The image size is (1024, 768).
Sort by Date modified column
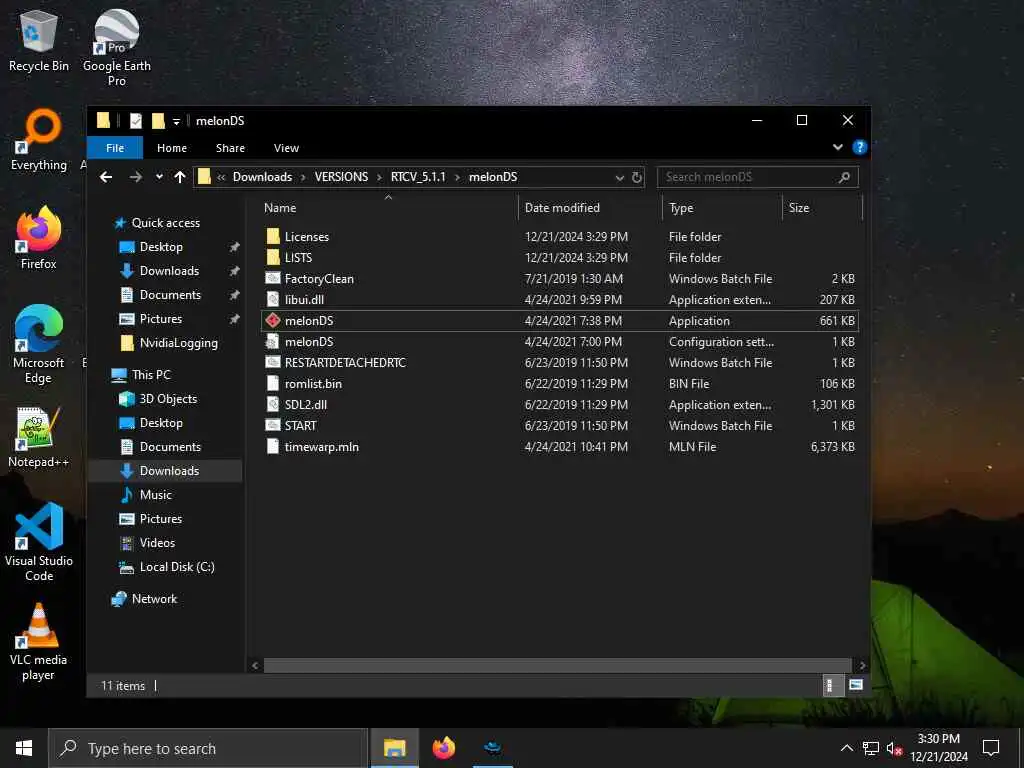pyautogui.click(x=590, y=208)
